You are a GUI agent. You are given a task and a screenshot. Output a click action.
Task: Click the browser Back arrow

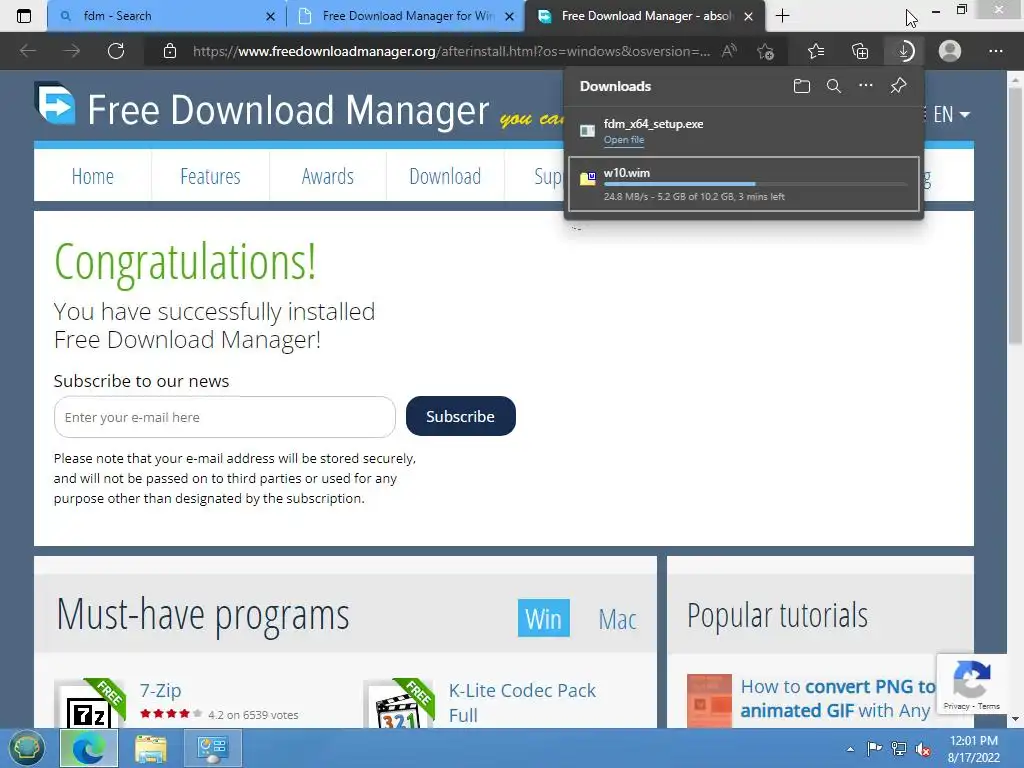(x=28, y=51)
